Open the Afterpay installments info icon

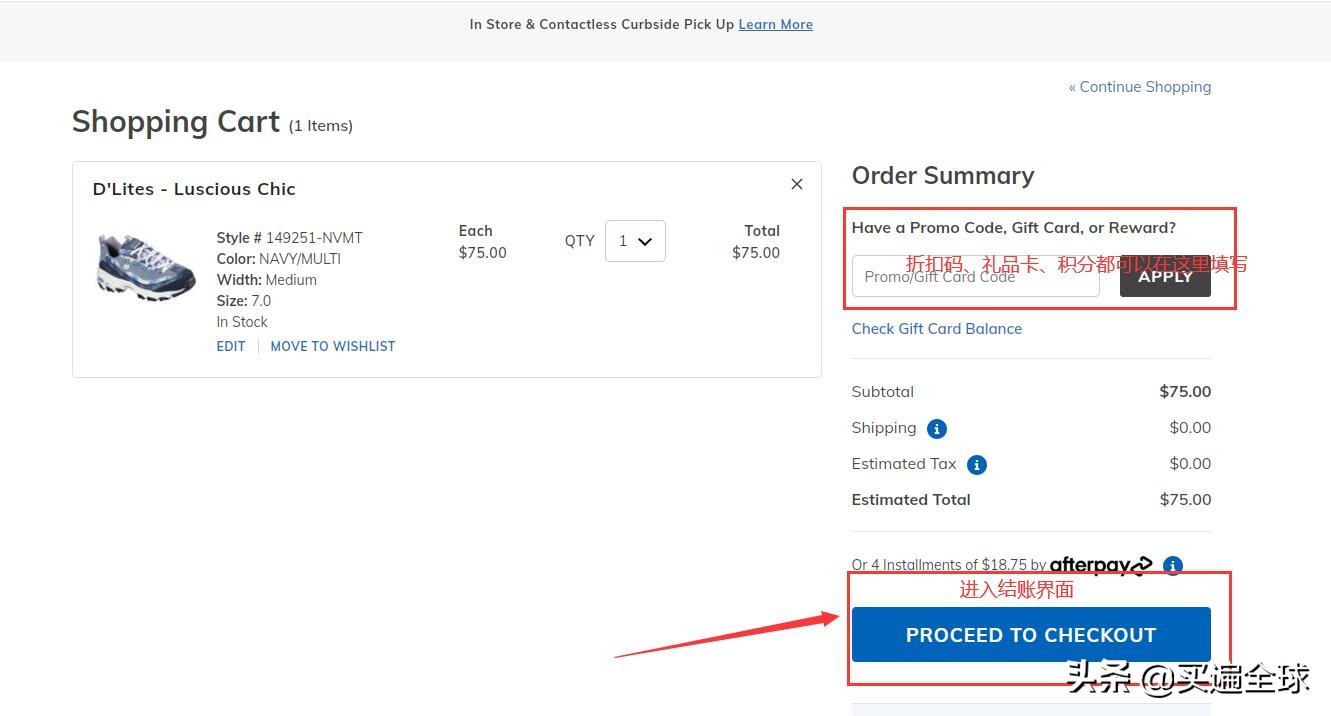[1173, 566]
